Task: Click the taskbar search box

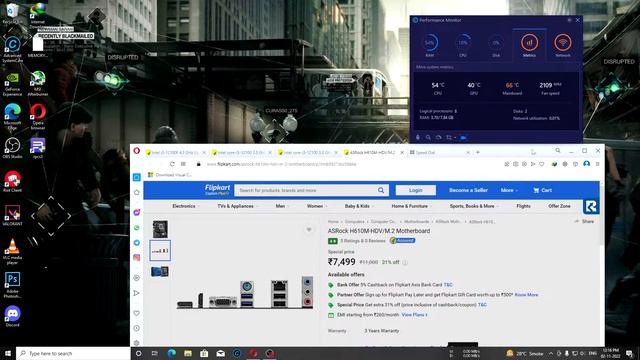Action: click(73, 353)
